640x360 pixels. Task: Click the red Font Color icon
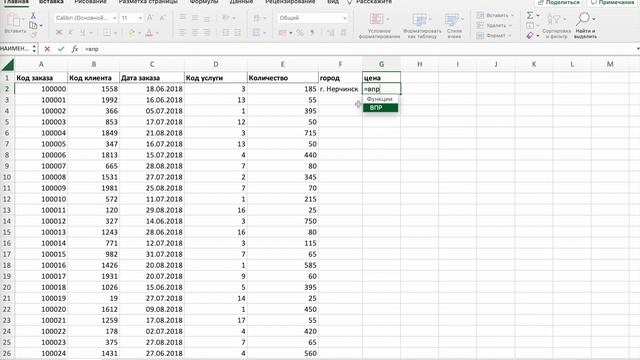pyautogui.click(x=149, y=33)
